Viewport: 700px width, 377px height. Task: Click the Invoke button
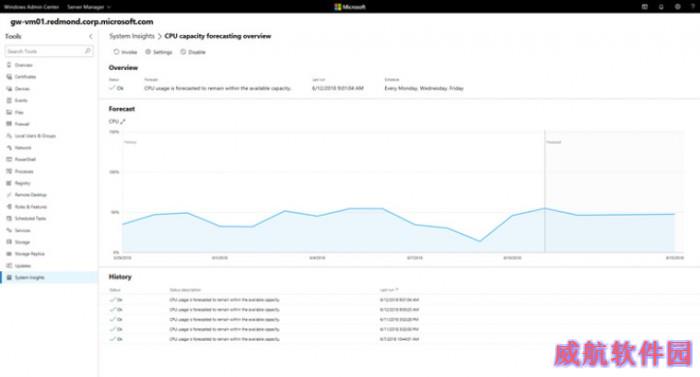coord(125,52)
